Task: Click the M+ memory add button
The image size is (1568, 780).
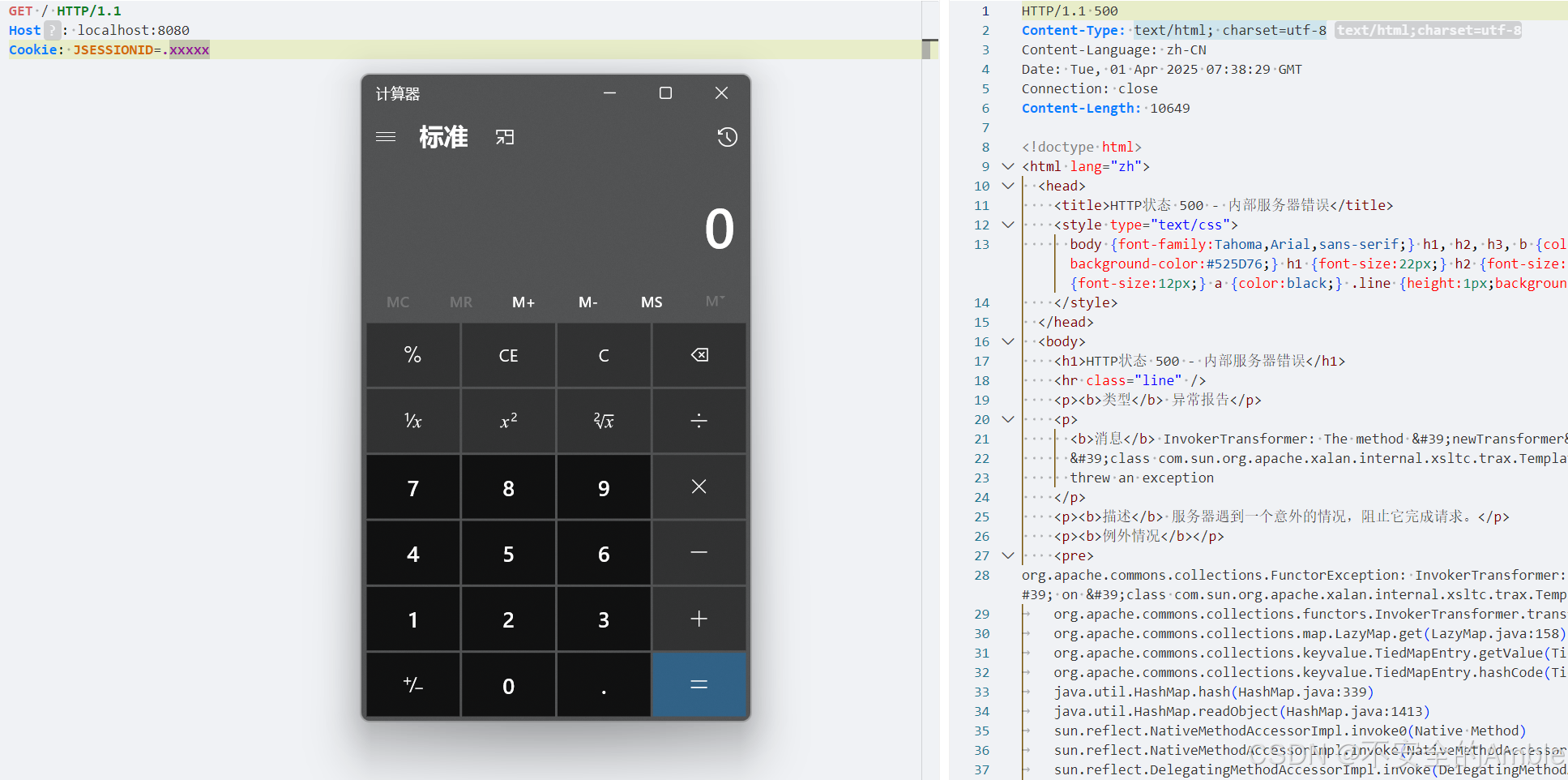Action: pyautogui.click(x=523, y=302)
